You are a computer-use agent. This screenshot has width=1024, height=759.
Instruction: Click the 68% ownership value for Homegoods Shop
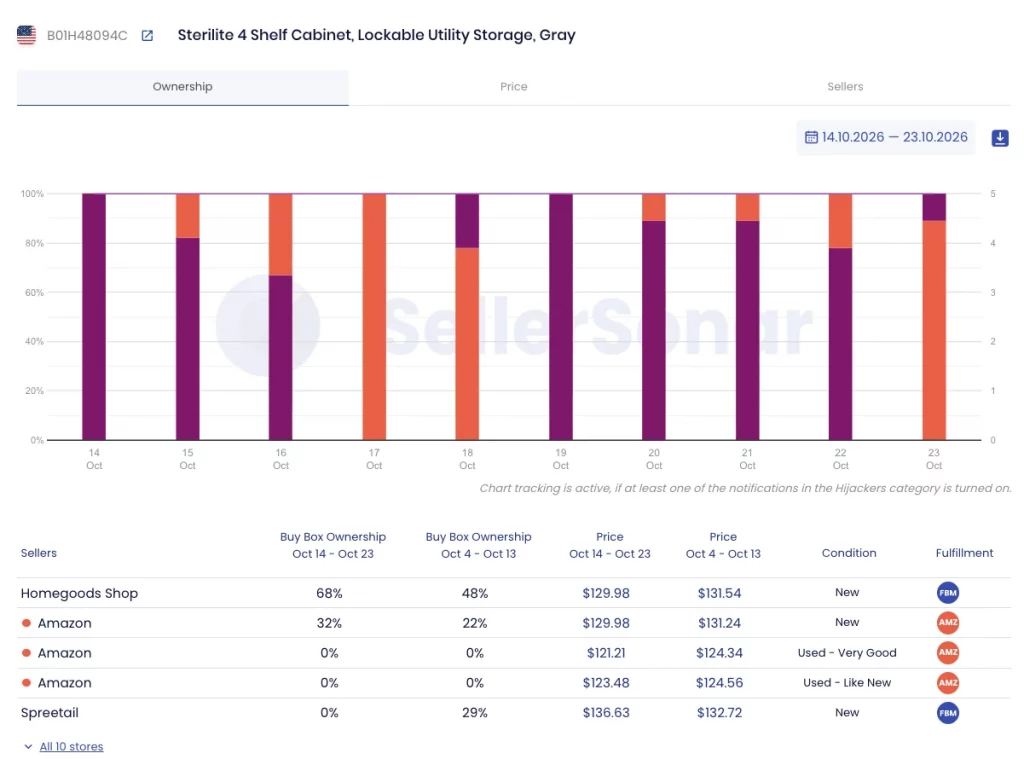coord(329,593)
